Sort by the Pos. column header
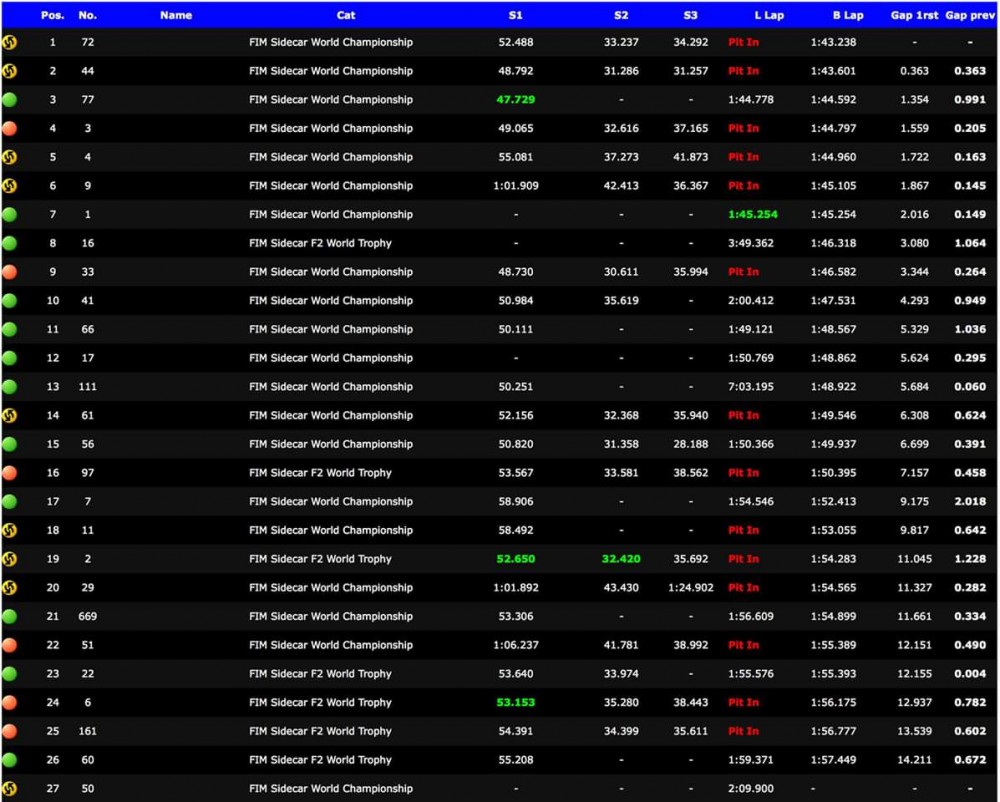Viewport: 1000px width, 802px height. [x=52, y=15]
